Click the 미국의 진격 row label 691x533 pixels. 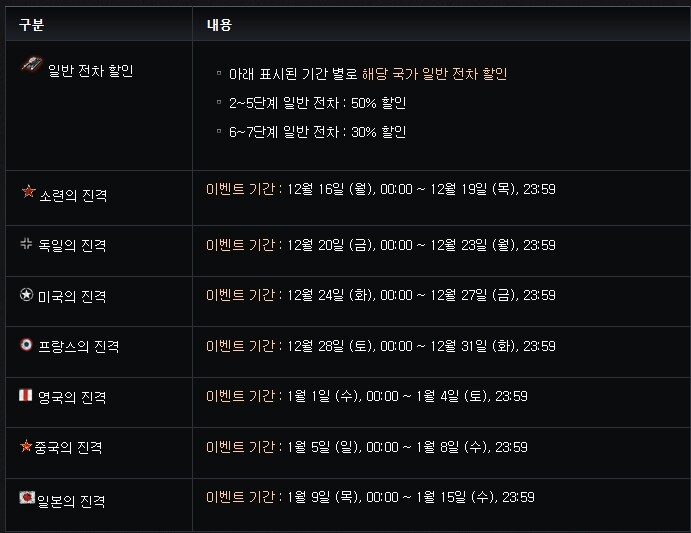click(72, 296)
